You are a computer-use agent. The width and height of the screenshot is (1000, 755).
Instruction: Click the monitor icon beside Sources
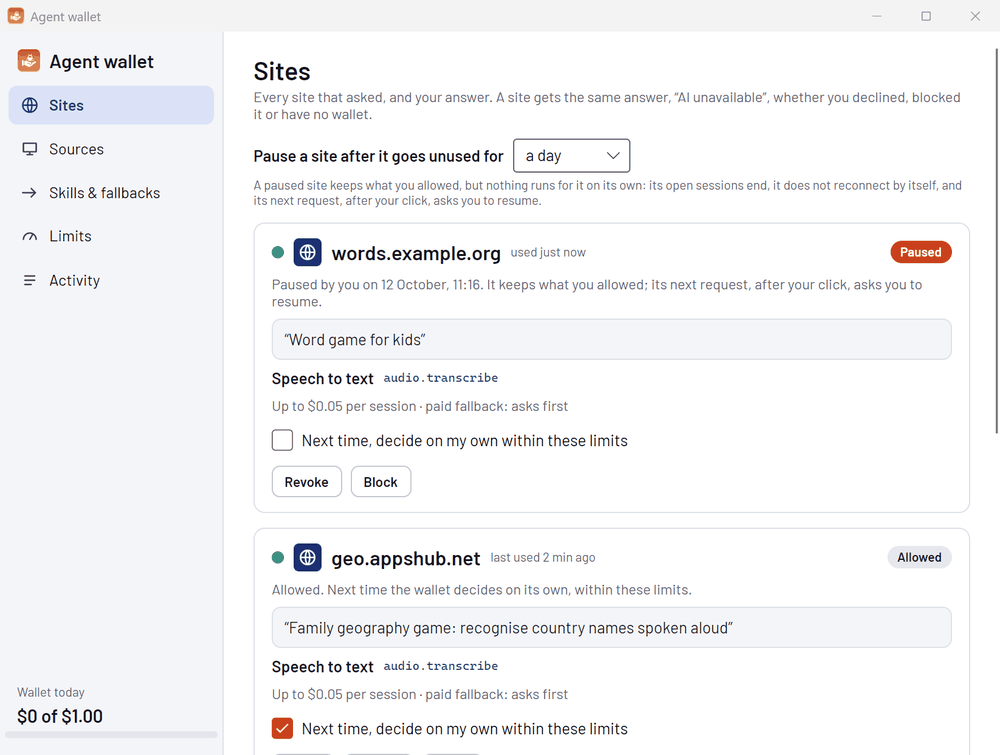[29, 149]
